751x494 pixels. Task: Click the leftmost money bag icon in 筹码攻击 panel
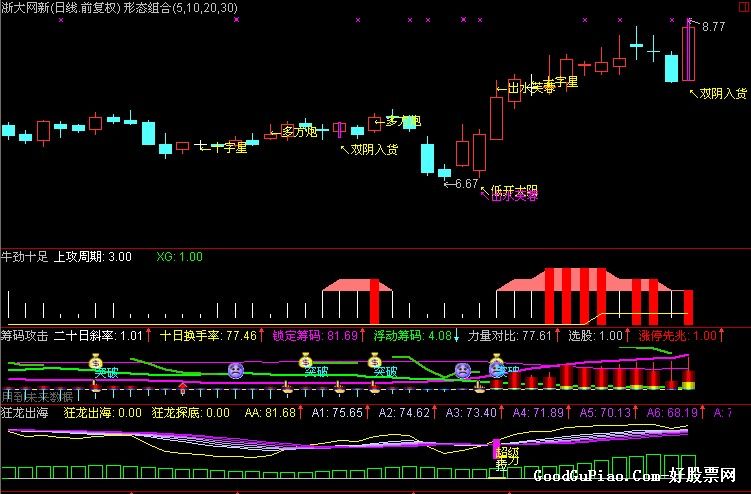(96, 361)
